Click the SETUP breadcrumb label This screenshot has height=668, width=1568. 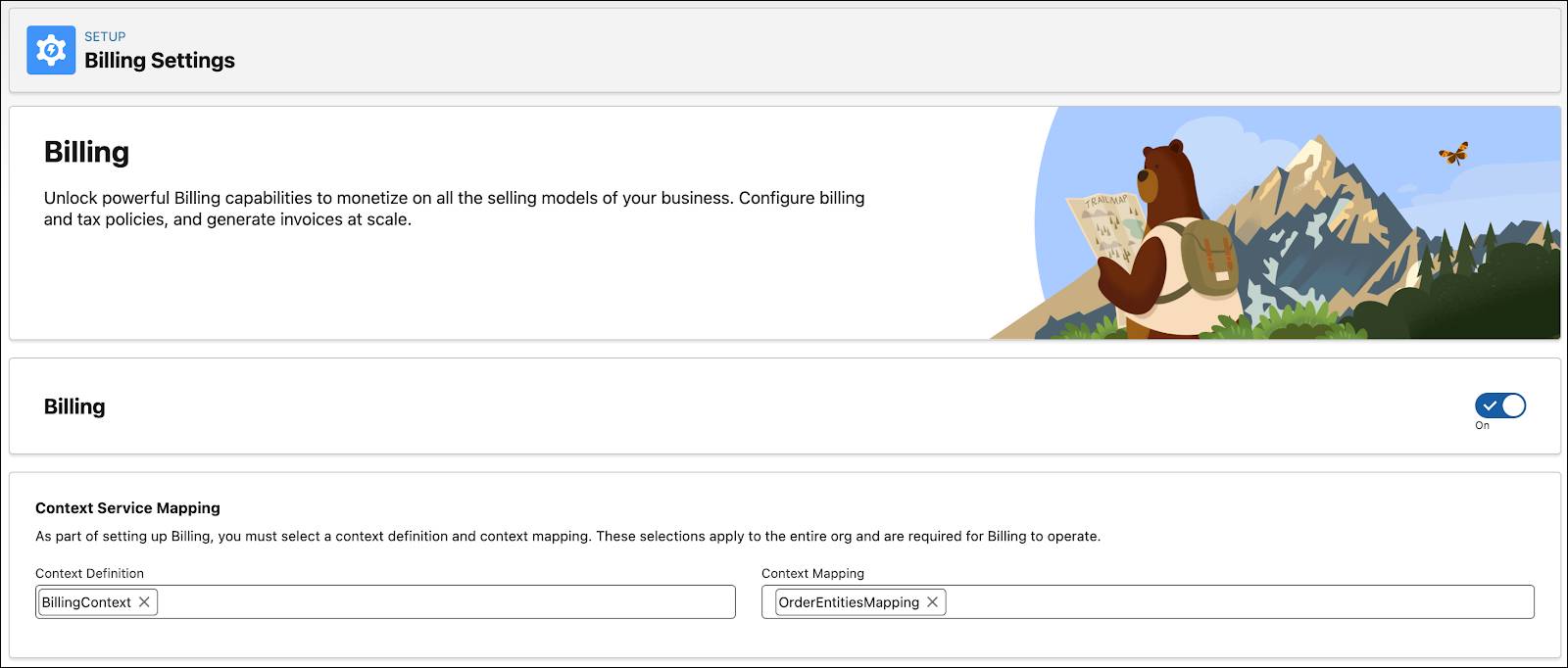pos(105,36)
